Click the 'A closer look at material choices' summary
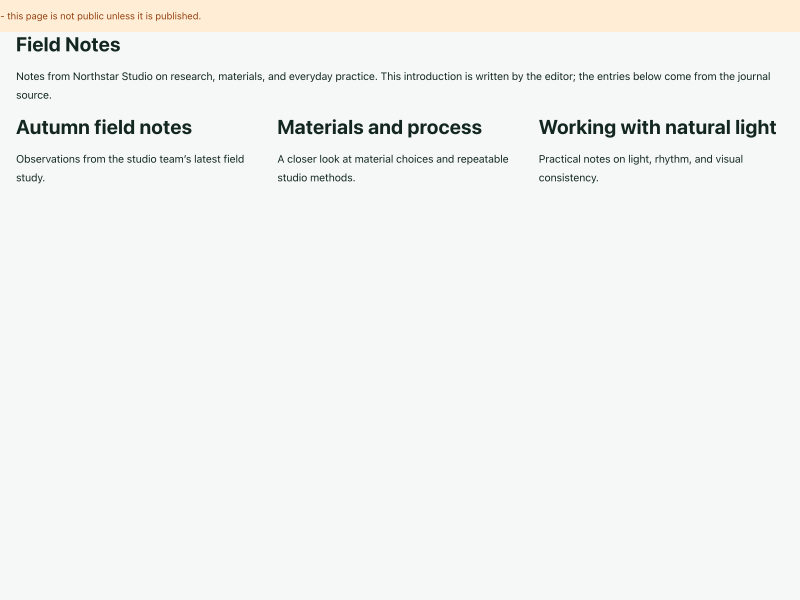The image size is (800, 600). click(x=393, y=168)
